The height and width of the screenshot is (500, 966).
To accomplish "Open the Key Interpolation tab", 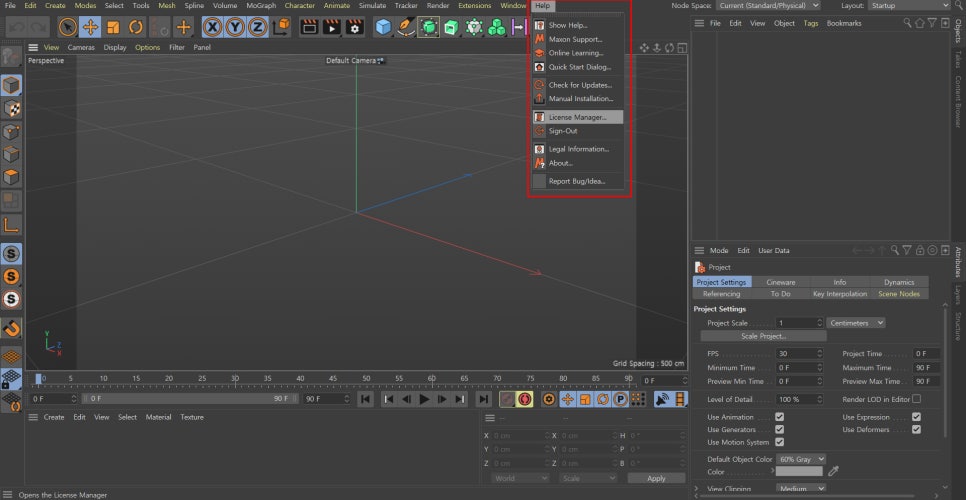I will 840,294.
